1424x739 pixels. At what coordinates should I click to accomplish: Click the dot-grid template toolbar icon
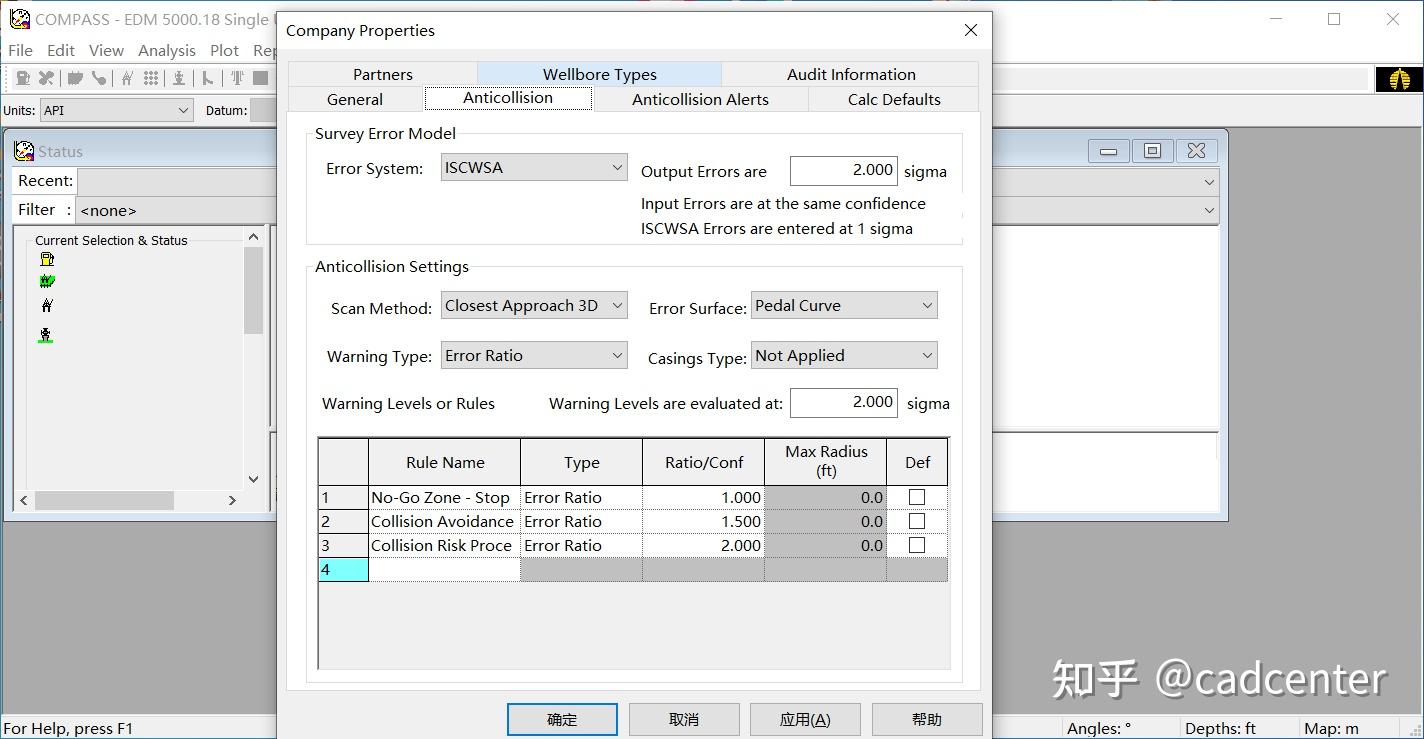click(151, 78)
